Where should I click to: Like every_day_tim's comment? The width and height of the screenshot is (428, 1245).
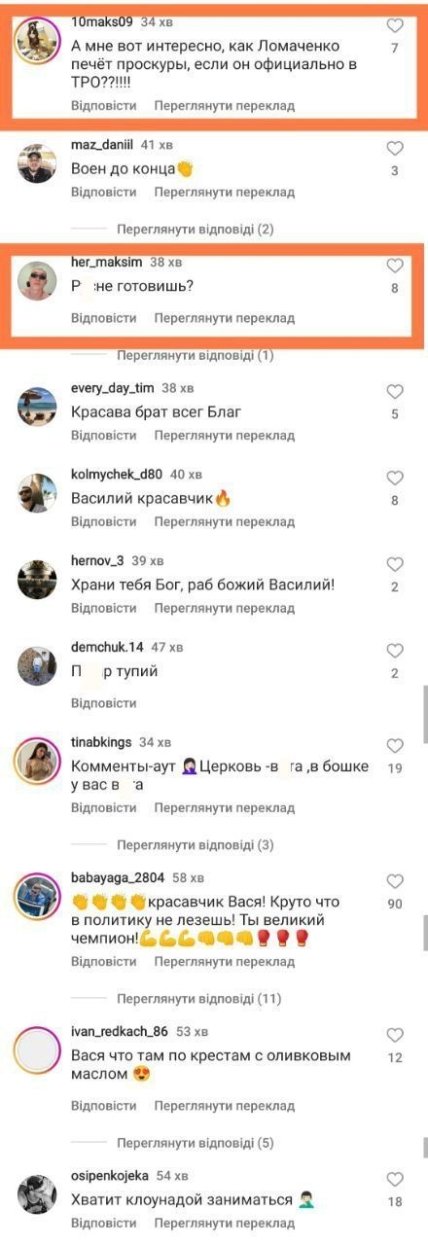395,391
